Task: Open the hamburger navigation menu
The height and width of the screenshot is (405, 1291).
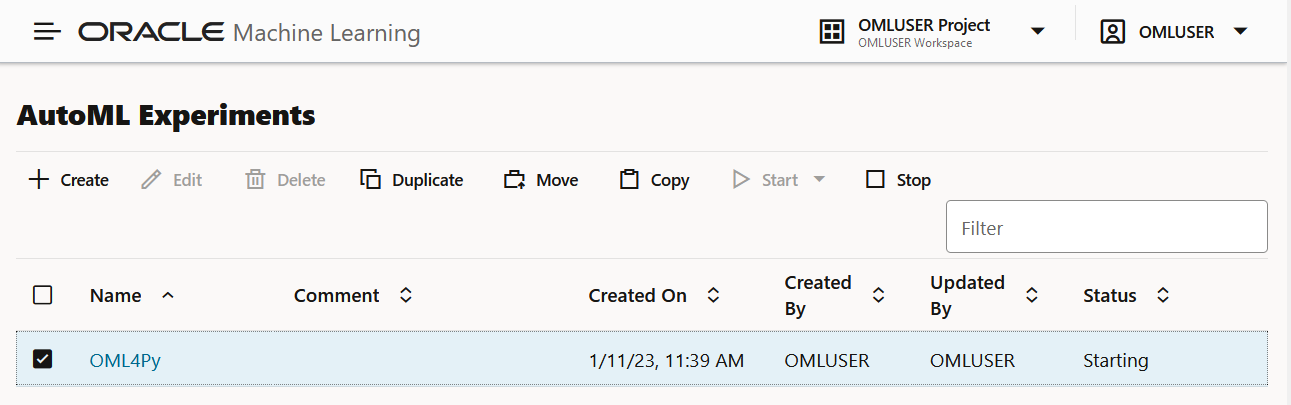Action: tap(47, 32)
